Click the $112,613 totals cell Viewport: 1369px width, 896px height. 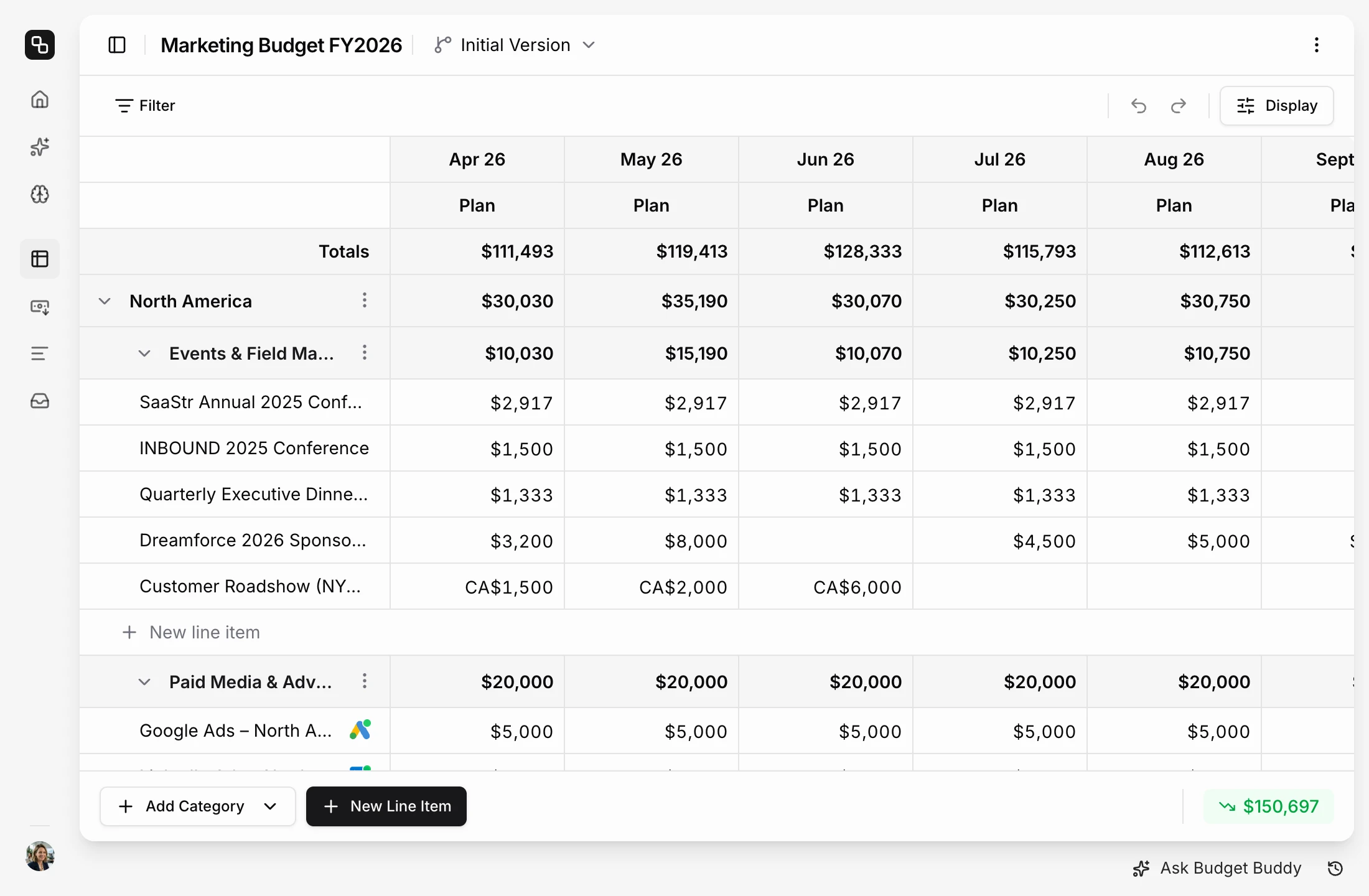coord(1174,251)
